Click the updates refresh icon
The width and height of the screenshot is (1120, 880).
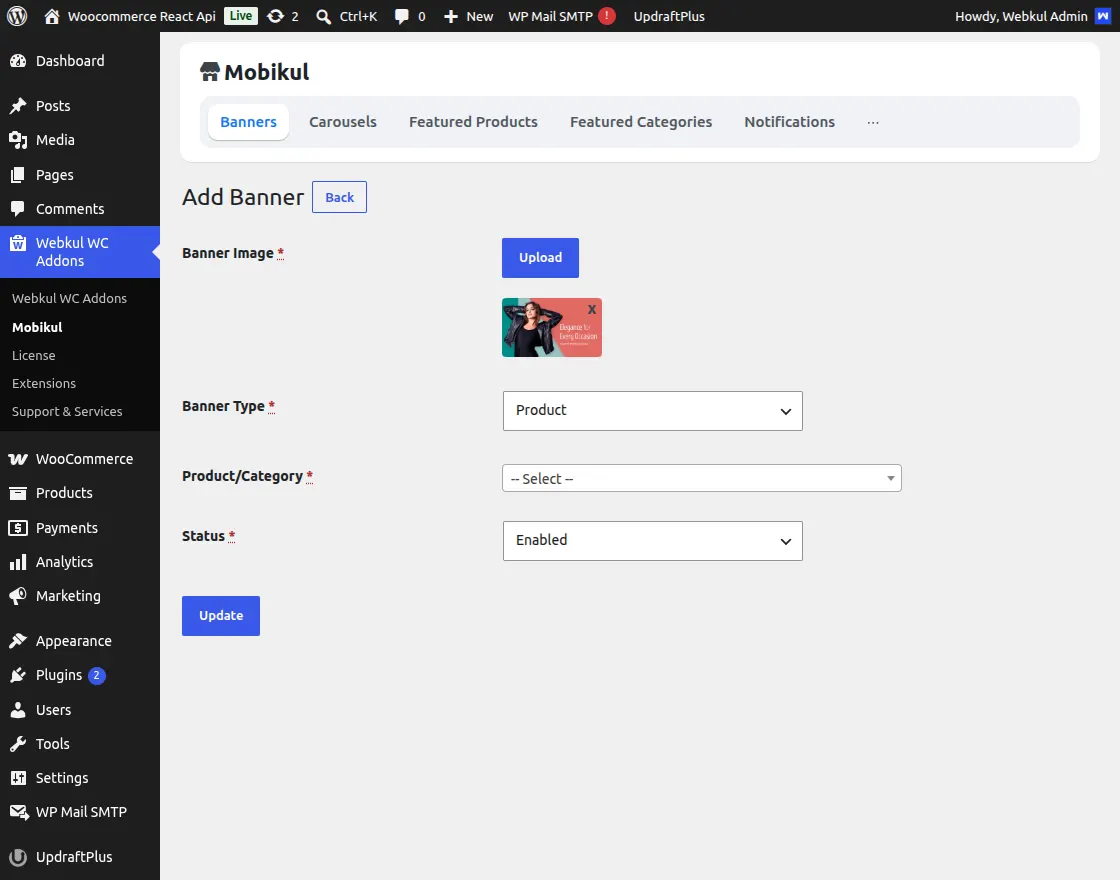pyautogui.click(x=275, y=16)
